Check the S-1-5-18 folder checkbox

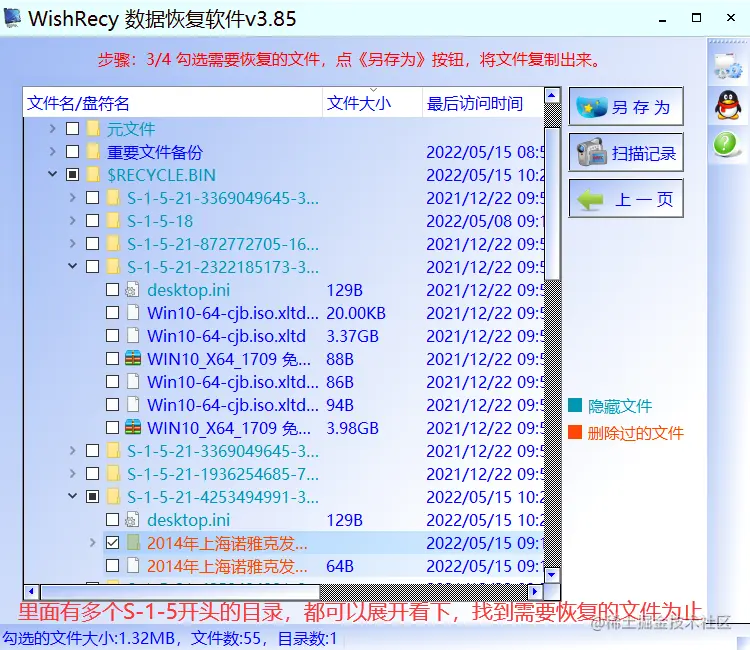click(x=92, y=220)
